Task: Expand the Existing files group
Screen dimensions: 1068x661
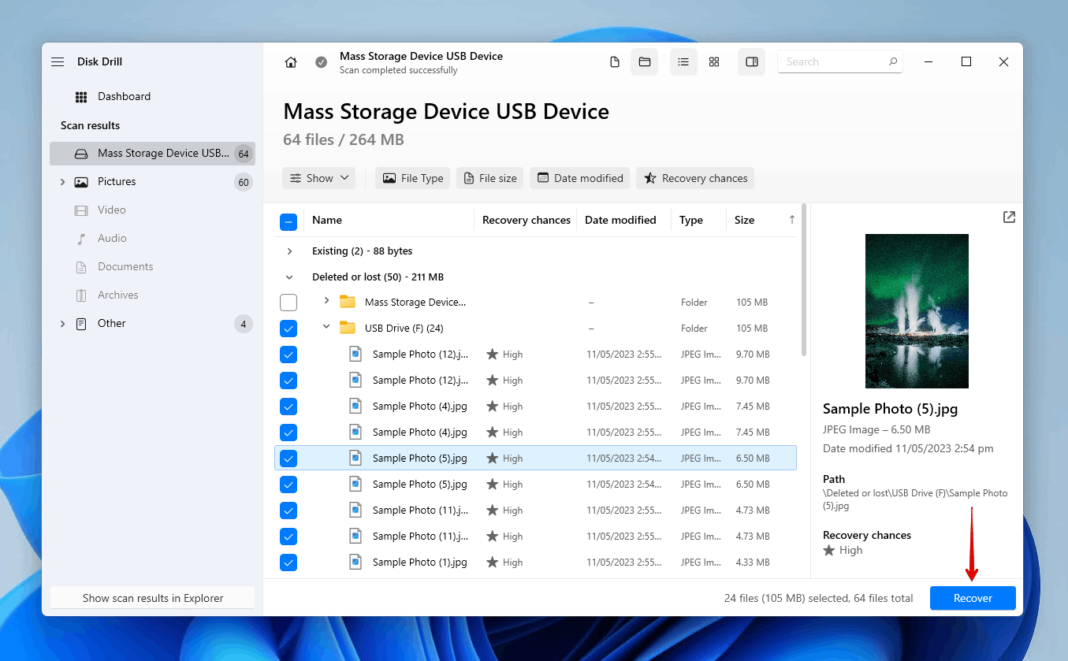Action: pyautogui.click(x=289, y=250)
